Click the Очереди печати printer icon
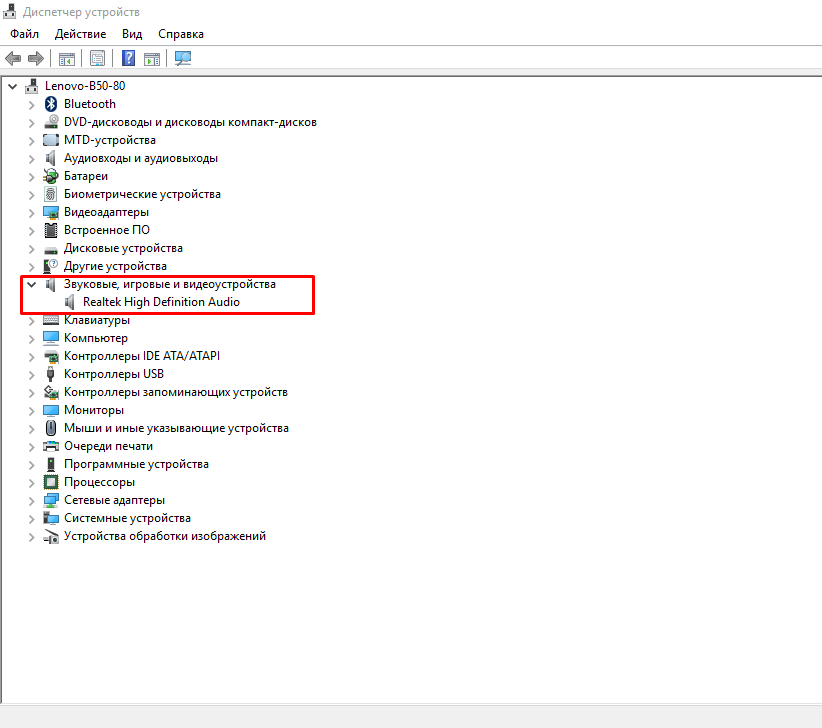The height and width of the screenshot is (728, 822). click(51, 446)
